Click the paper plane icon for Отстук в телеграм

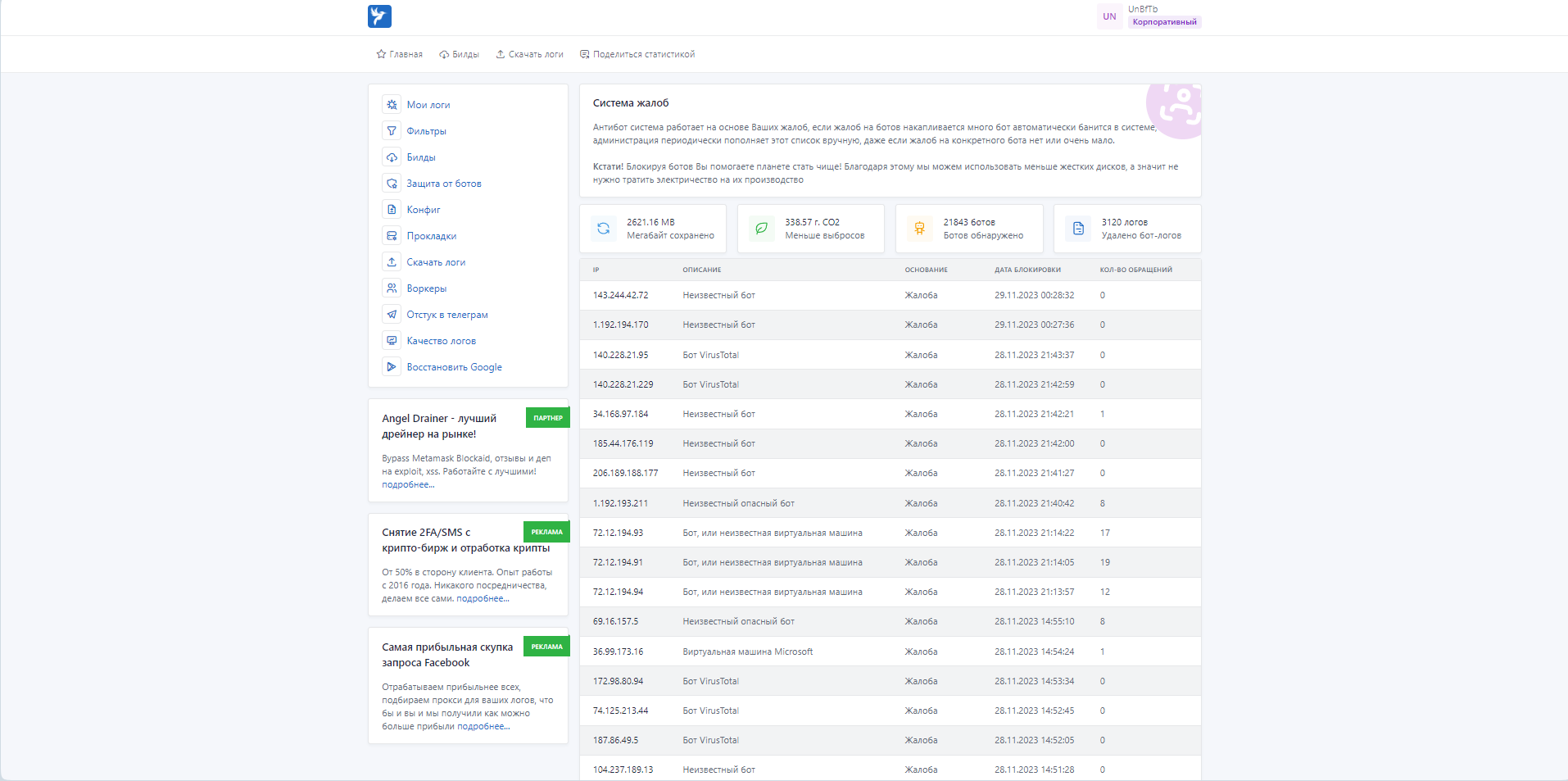tap(392, 315)
